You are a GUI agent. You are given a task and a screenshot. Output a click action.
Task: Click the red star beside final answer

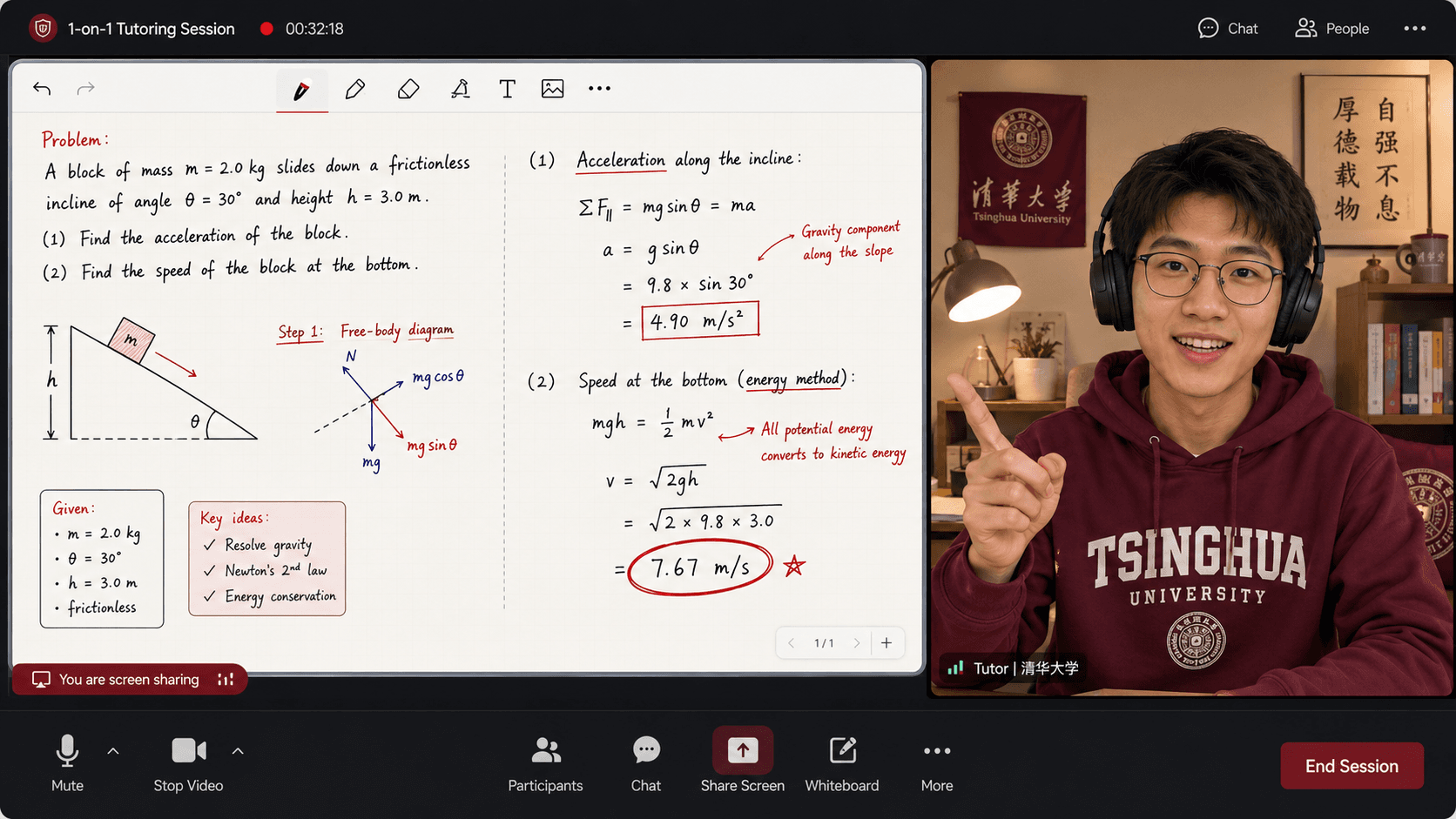click(794, 567)
